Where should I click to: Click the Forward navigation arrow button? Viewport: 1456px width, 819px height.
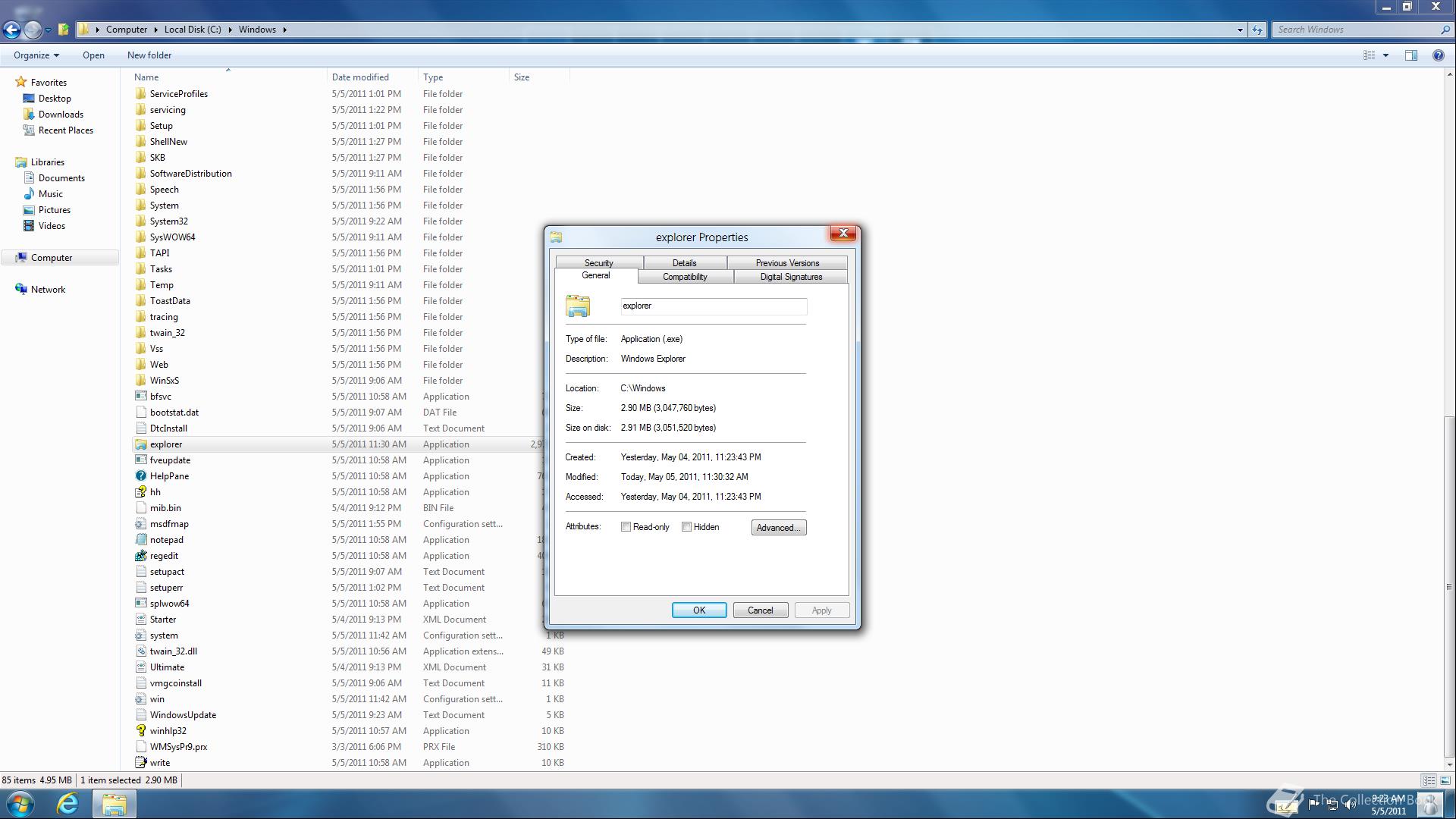point(33,30)
